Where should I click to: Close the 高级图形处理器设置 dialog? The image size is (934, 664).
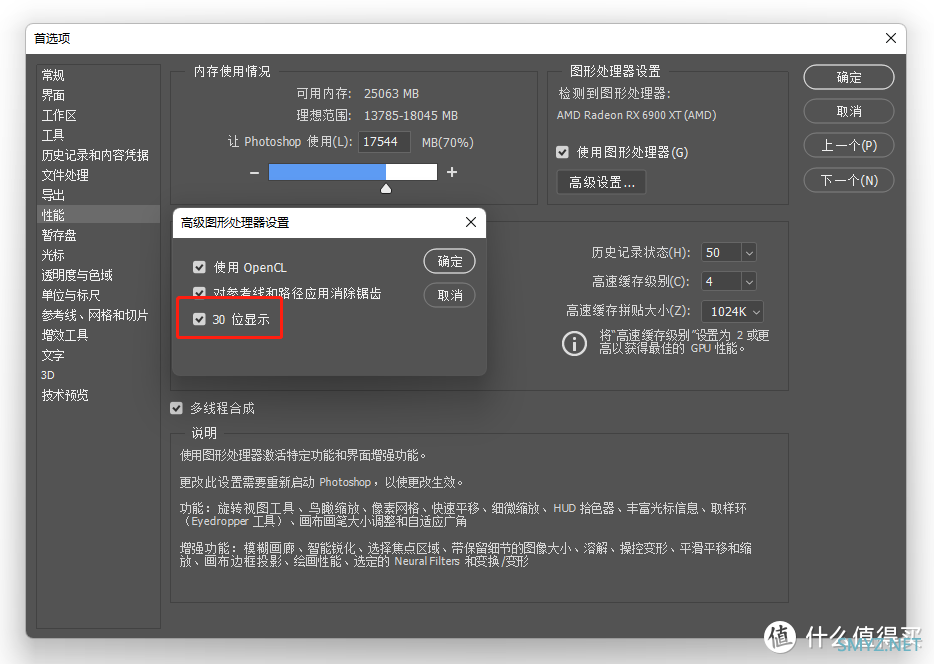(x=471, y=222)
